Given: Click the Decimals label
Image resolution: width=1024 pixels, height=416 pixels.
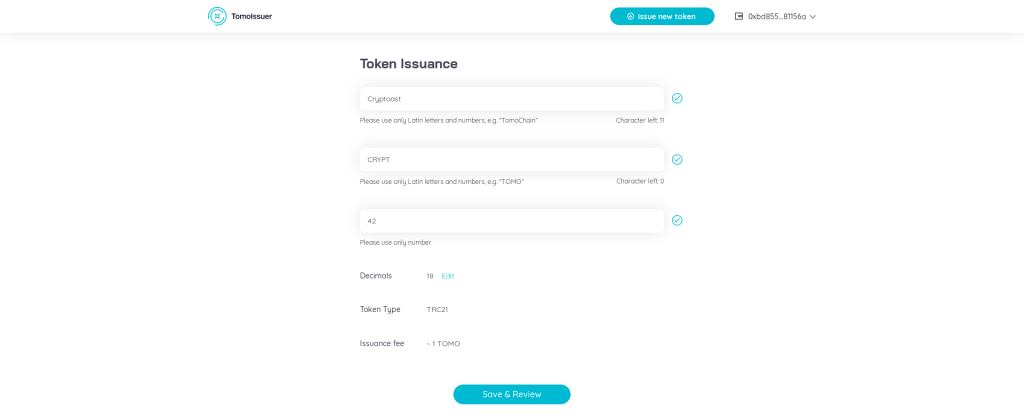Looking at the screenshot, I should (376, 276).
